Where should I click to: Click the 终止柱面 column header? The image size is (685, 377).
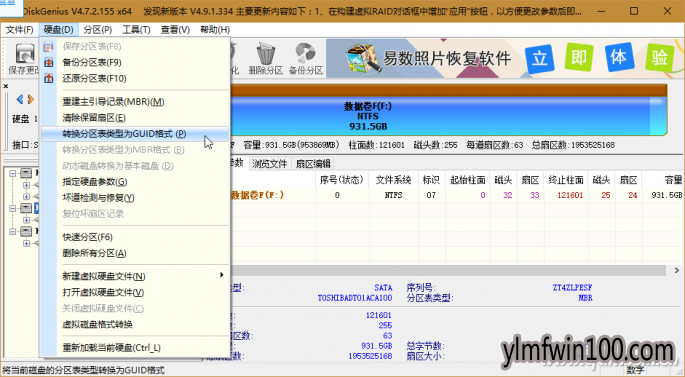(566, 180)
